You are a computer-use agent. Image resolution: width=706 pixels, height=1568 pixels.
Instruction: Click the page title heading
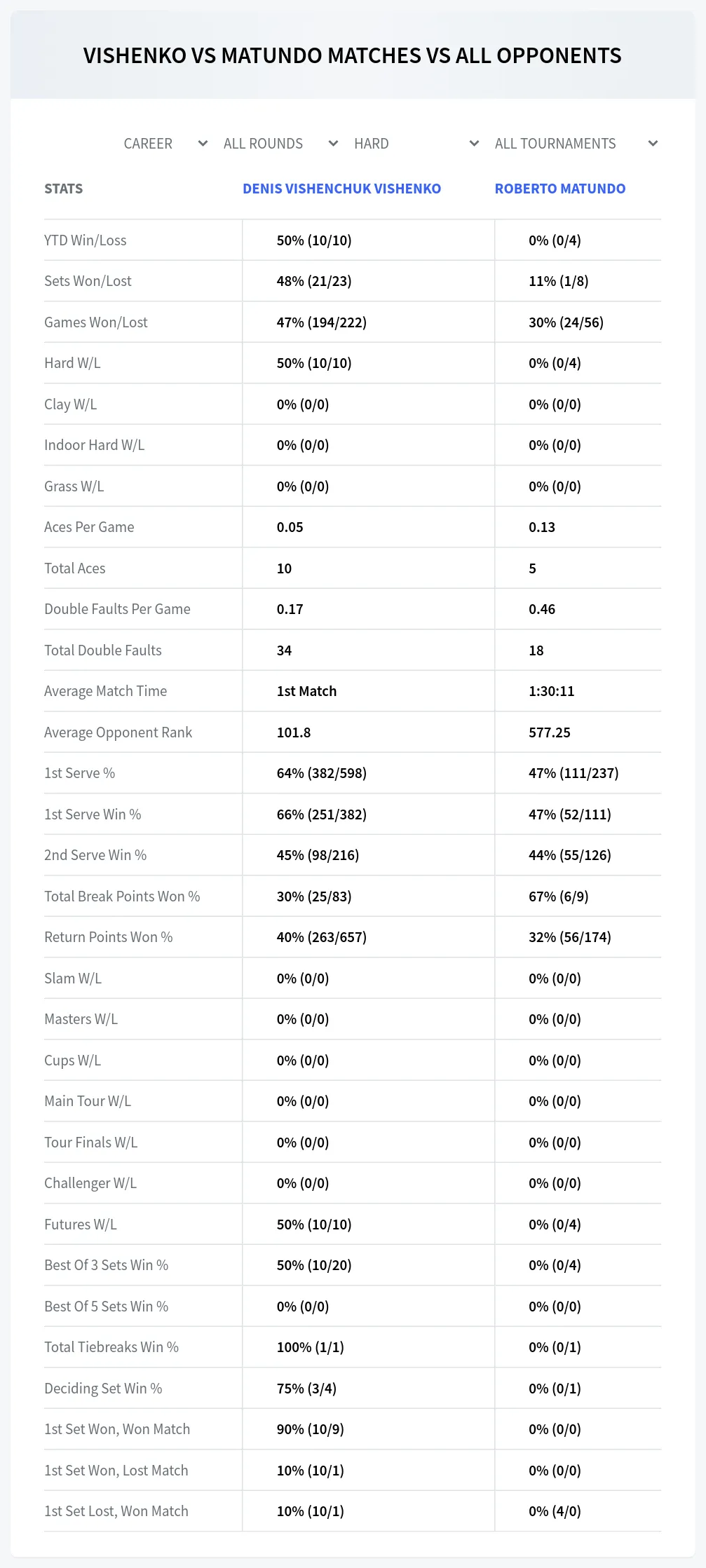click(353, 55)
